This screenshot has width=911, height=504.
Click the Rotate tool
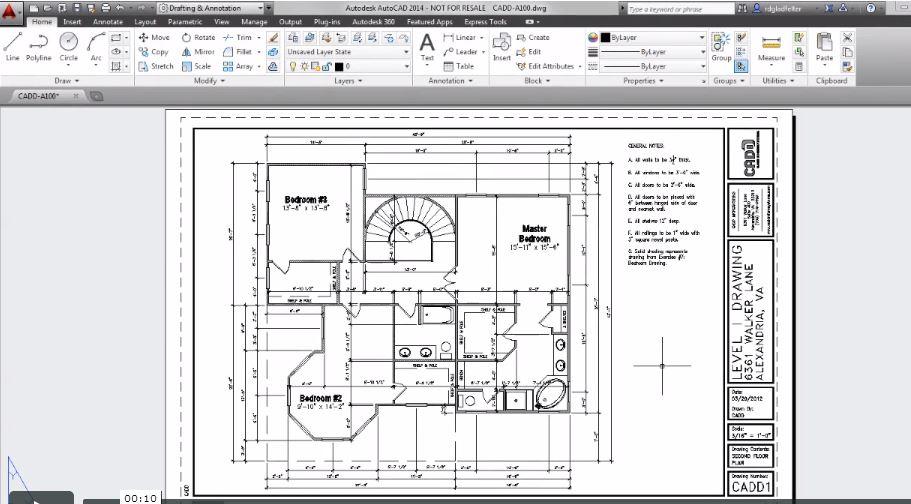[198, 37]
